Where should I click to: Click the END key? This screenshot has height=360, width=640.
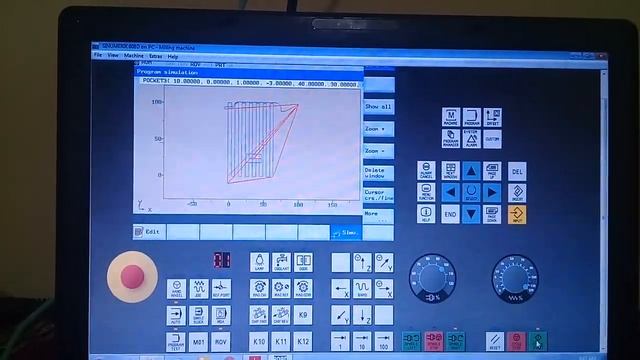click(450, 214)
